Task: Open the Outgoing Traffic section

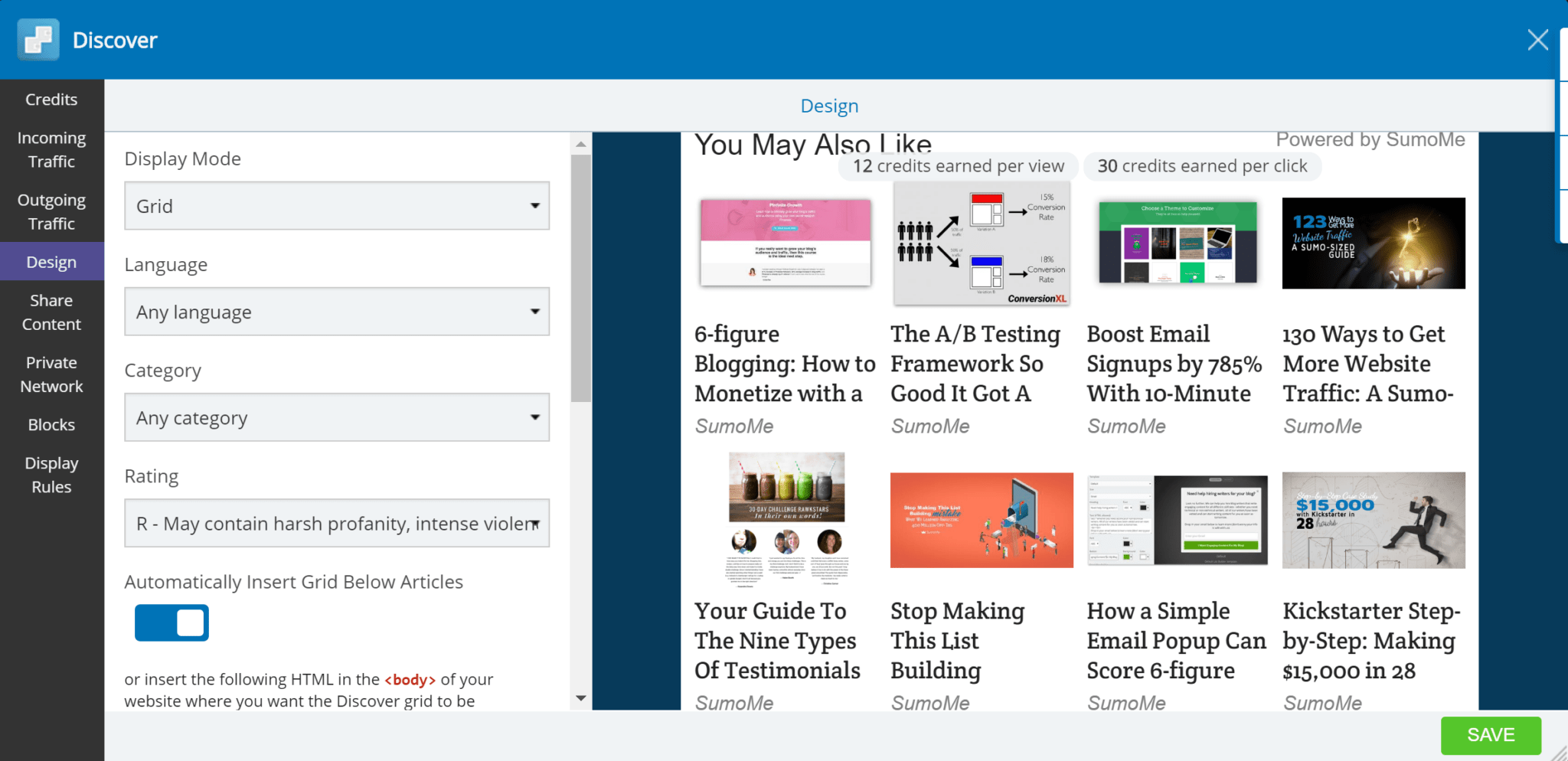Action: pyautogui.click(x=51, y=211)
